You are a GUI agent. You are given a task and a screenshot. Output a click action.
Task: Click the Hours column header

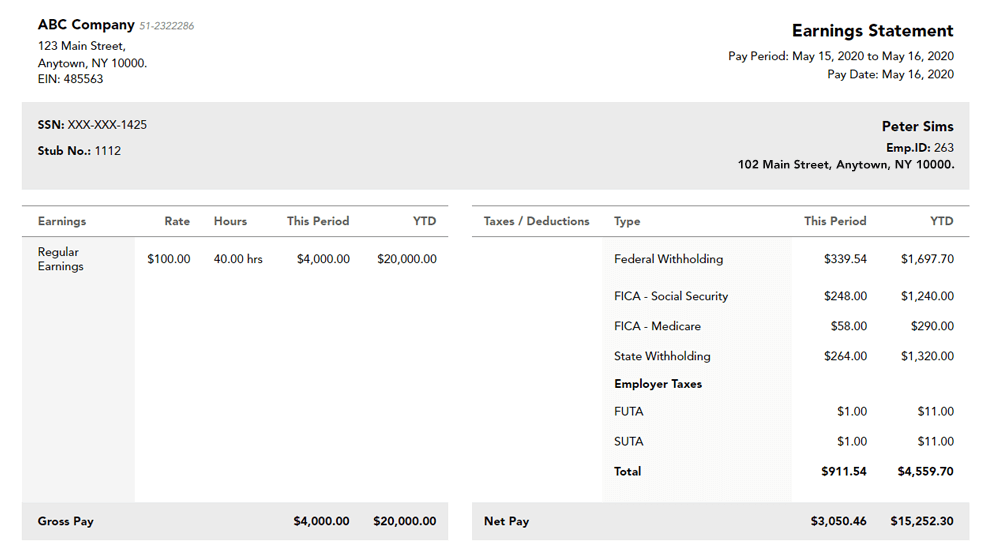point(230,221)
